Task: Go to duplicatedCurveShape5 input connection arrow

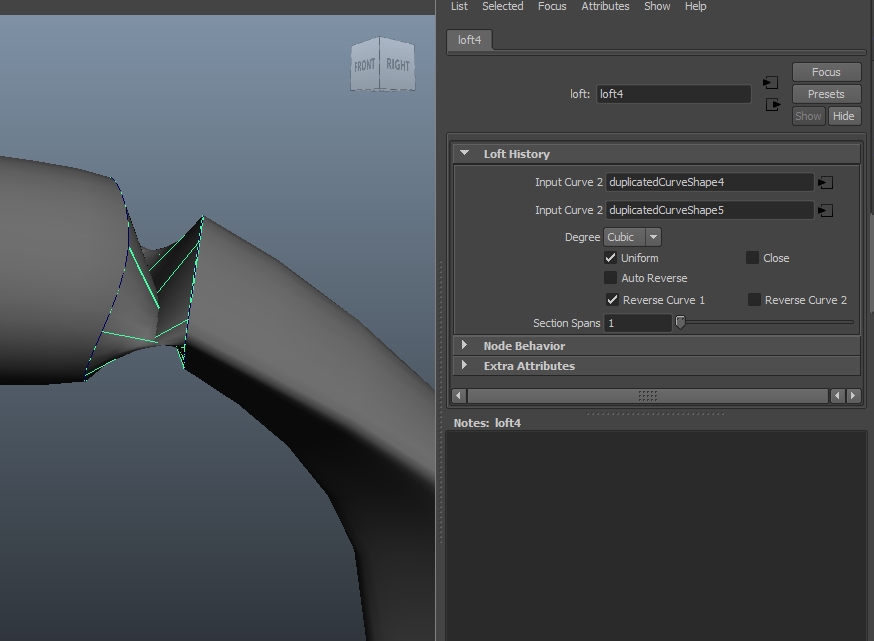Action: pos(826,210)
